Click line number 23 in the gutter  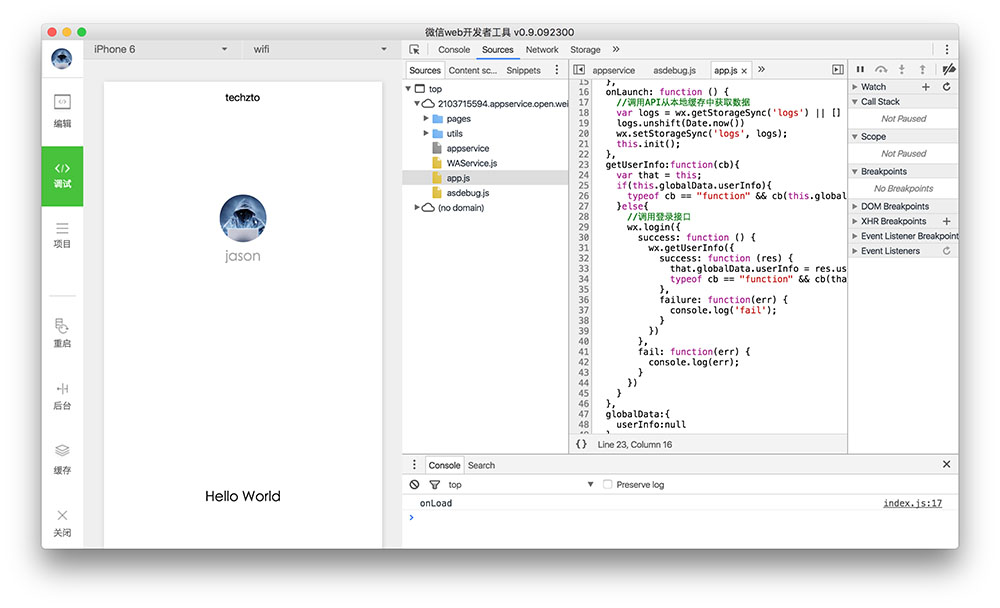[x=583, y=165]
